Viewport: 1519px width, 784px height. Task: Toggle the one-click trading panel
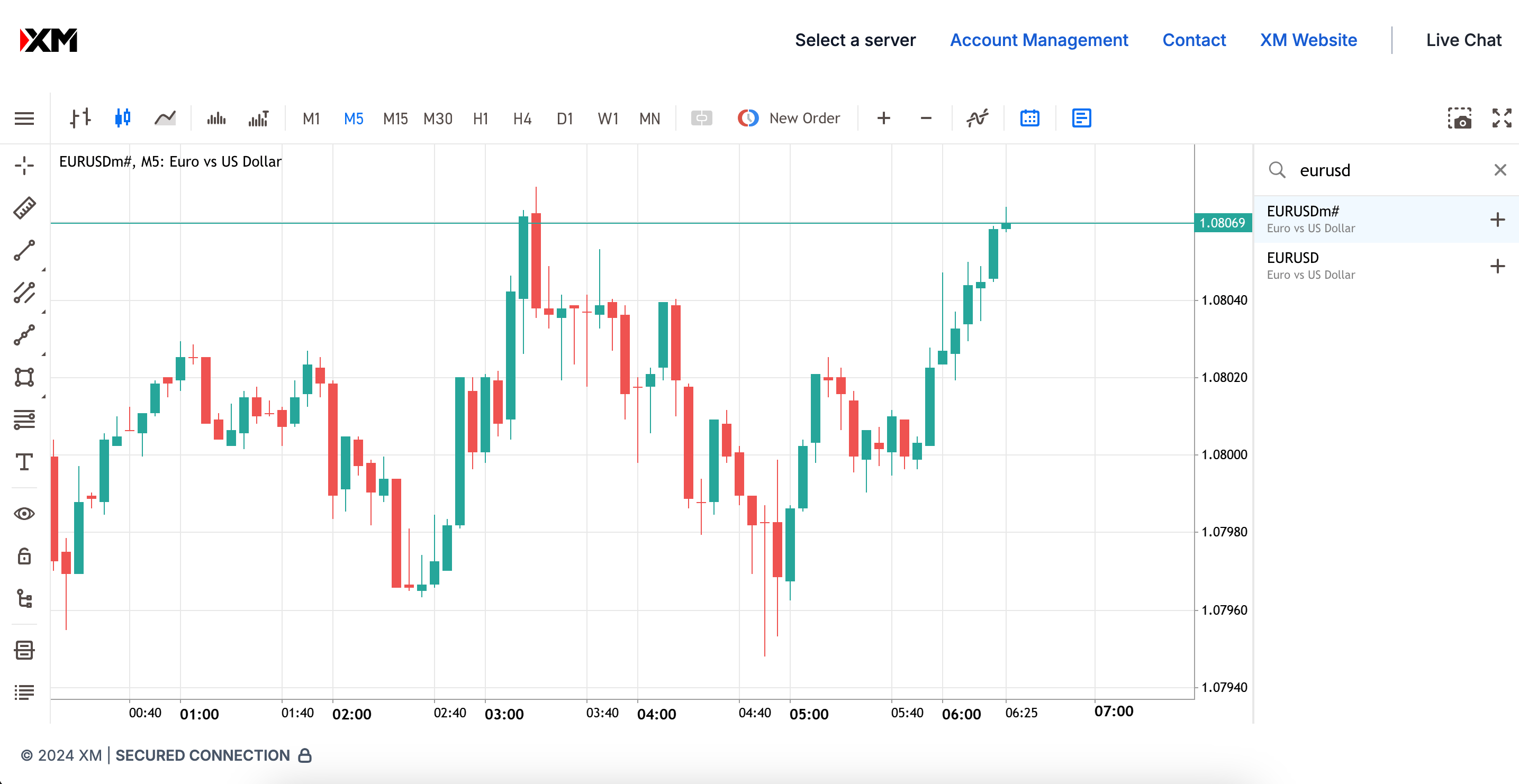pos(702,118)
